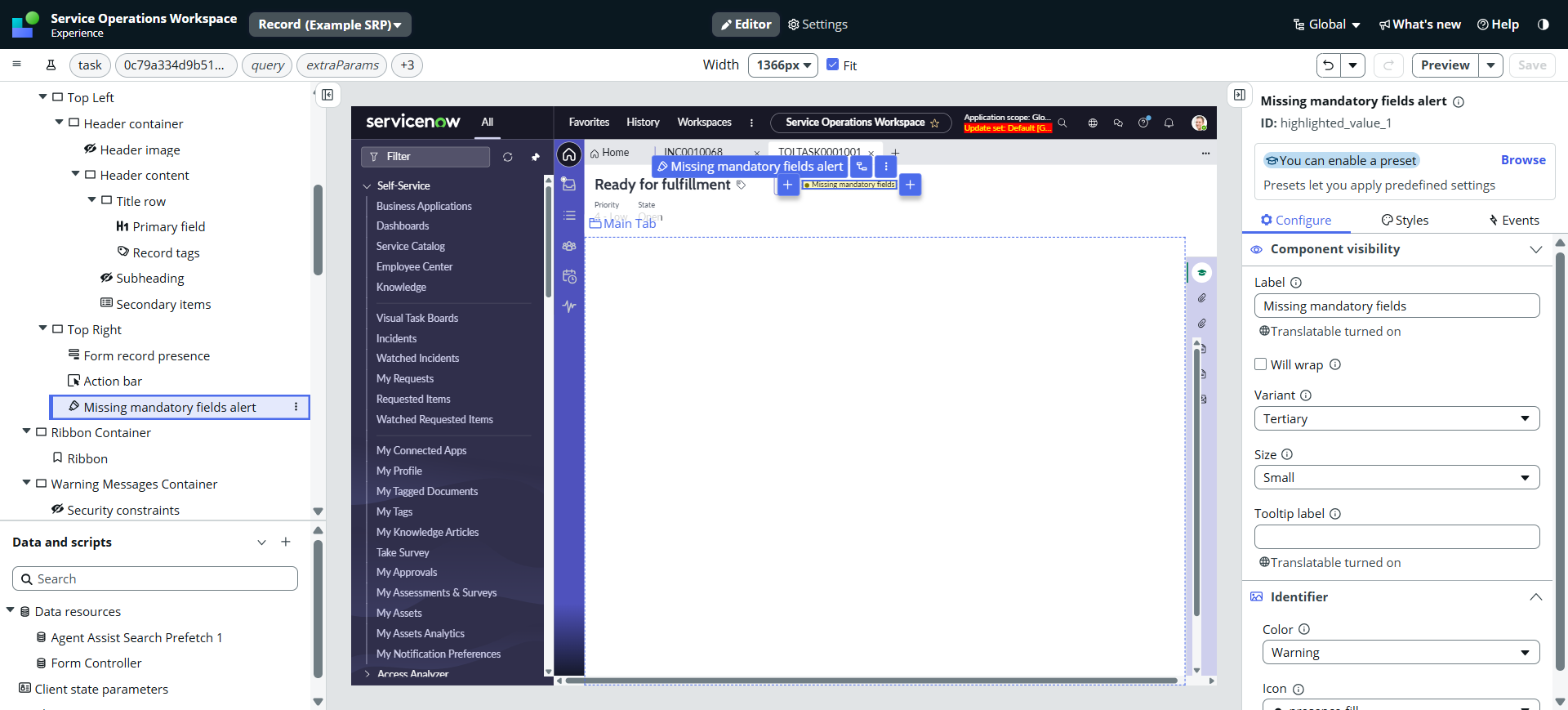Viewport: 1568px width, 710px height.
Task: Open the Color dropdown set to Warning
Action: [x=1400, y=652]
